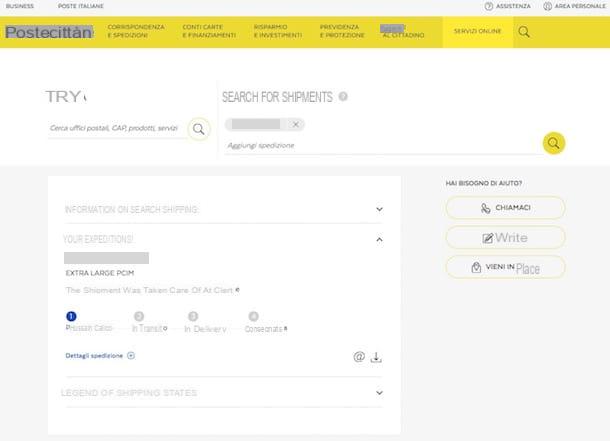
Task: Click the Postecittàn logo
Action: [x=49, y=32]
